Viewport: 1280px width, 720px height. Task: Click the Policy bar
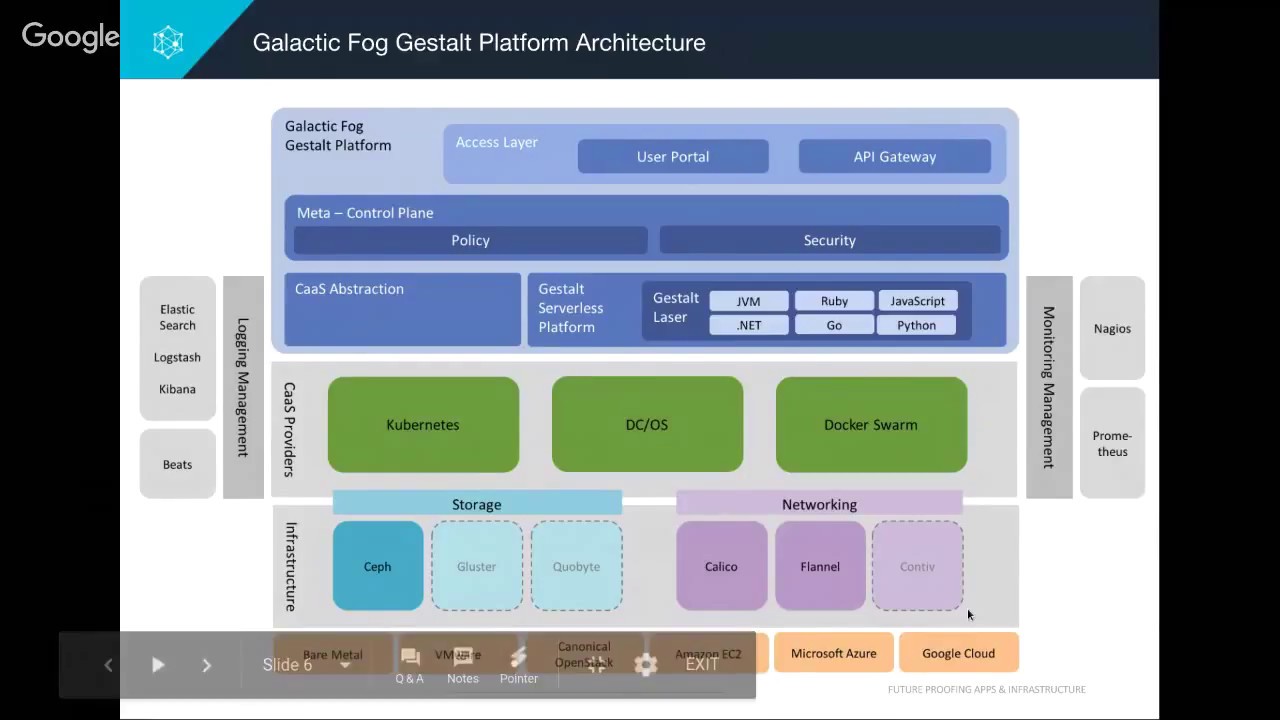[x=470, y=240]
